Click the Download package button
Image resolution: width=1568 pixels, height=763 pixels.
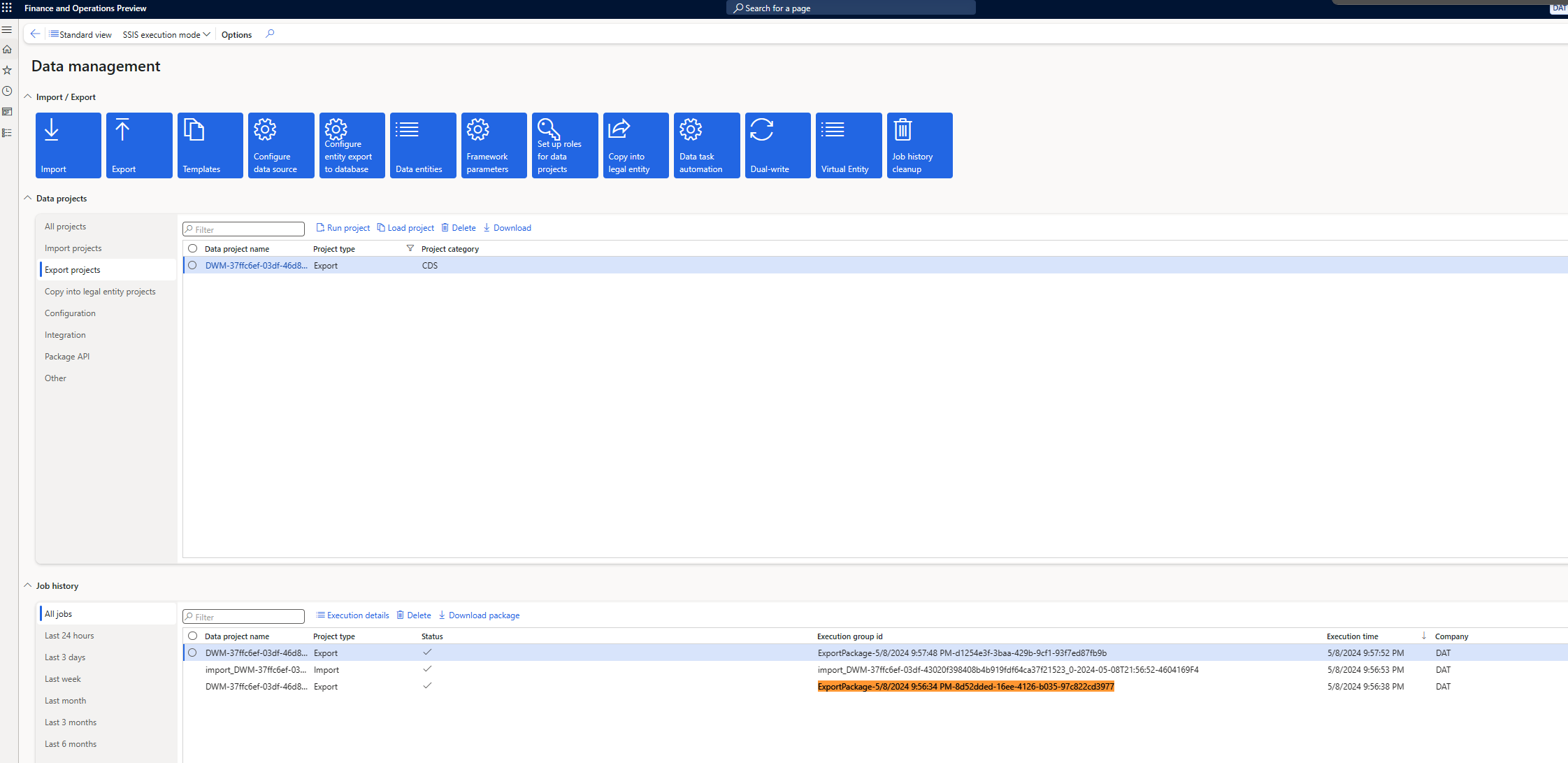483,614
